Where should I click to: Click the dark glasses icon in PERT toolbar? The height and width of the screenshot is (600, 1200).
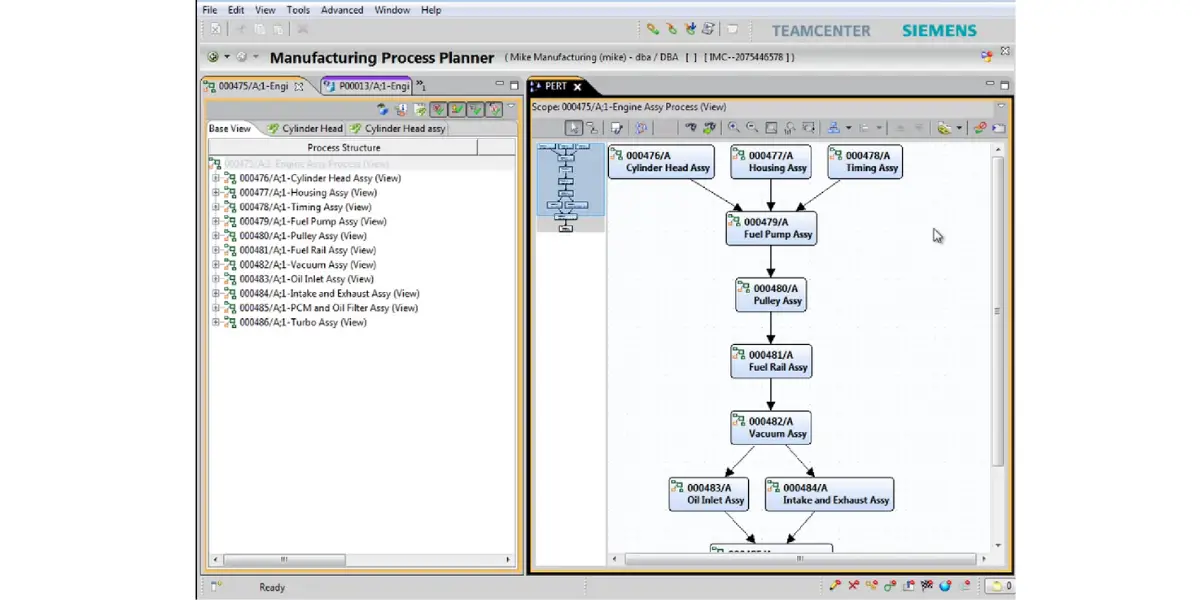691,128
